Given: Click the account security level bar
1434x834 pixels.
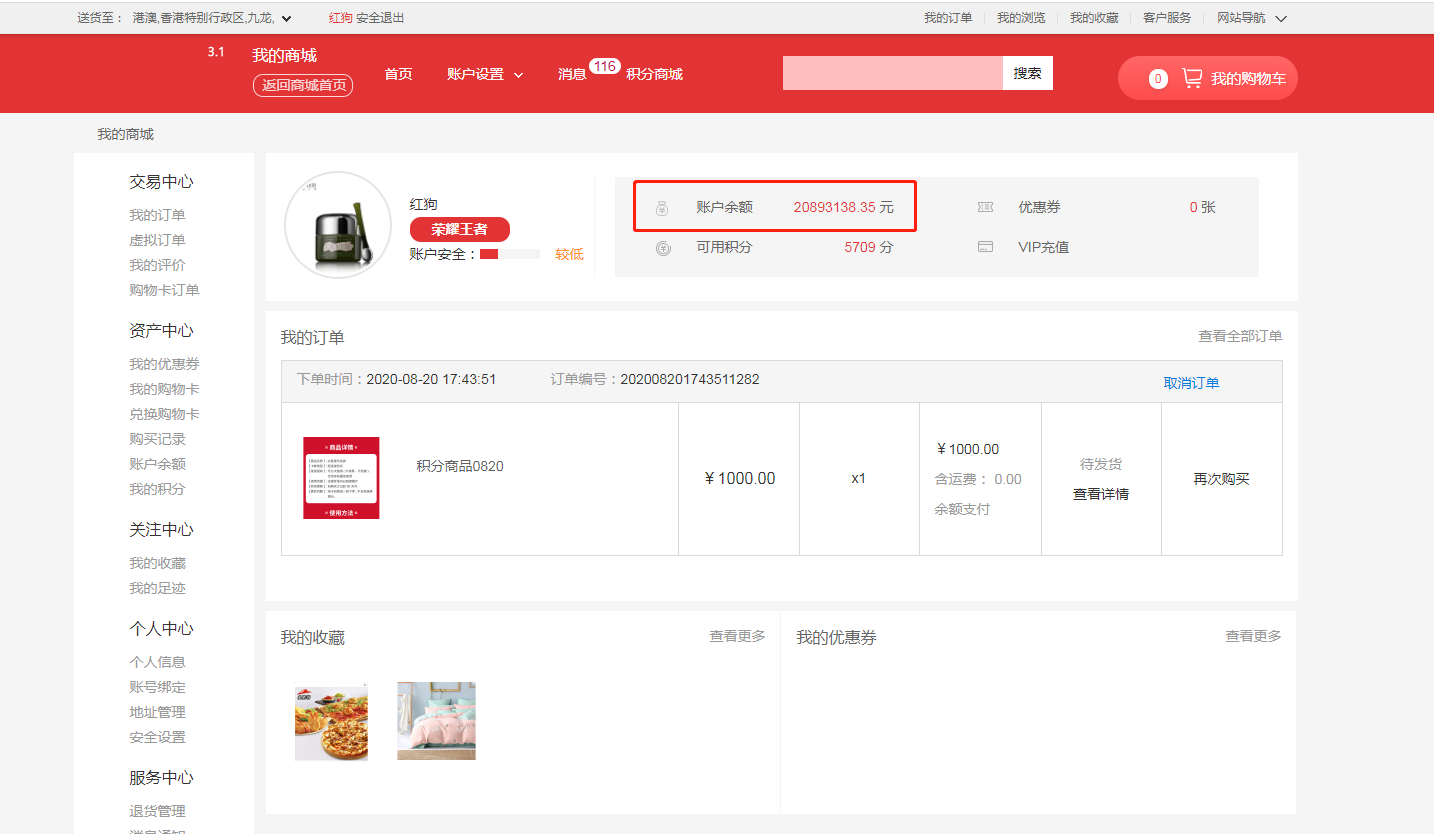Looking at the screenshot, I should tap(510, 254).
